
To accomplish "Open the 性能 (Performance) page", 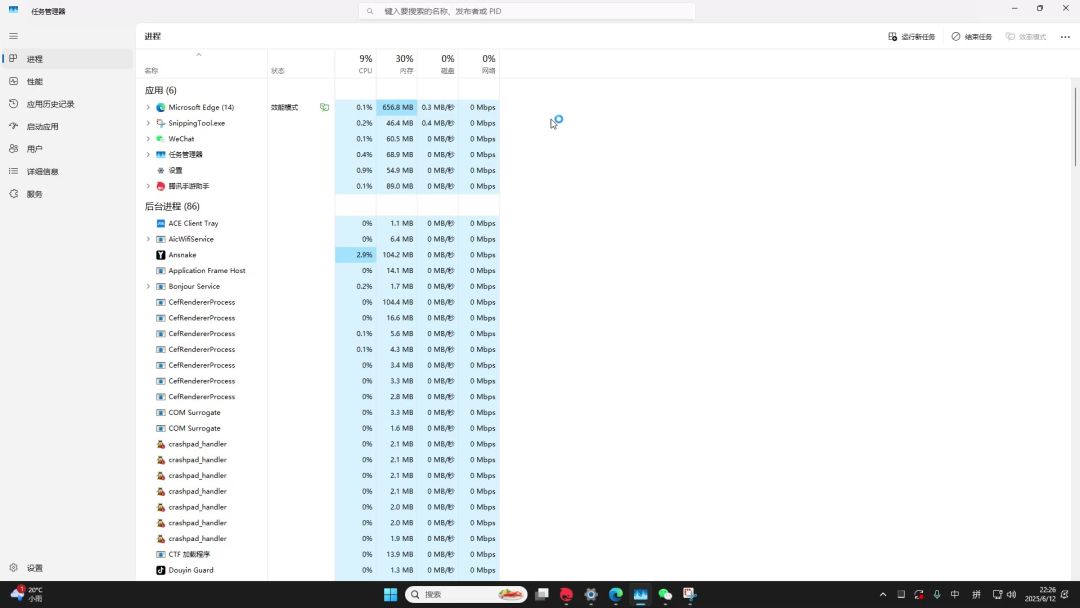I will click(x=35, y=82).
